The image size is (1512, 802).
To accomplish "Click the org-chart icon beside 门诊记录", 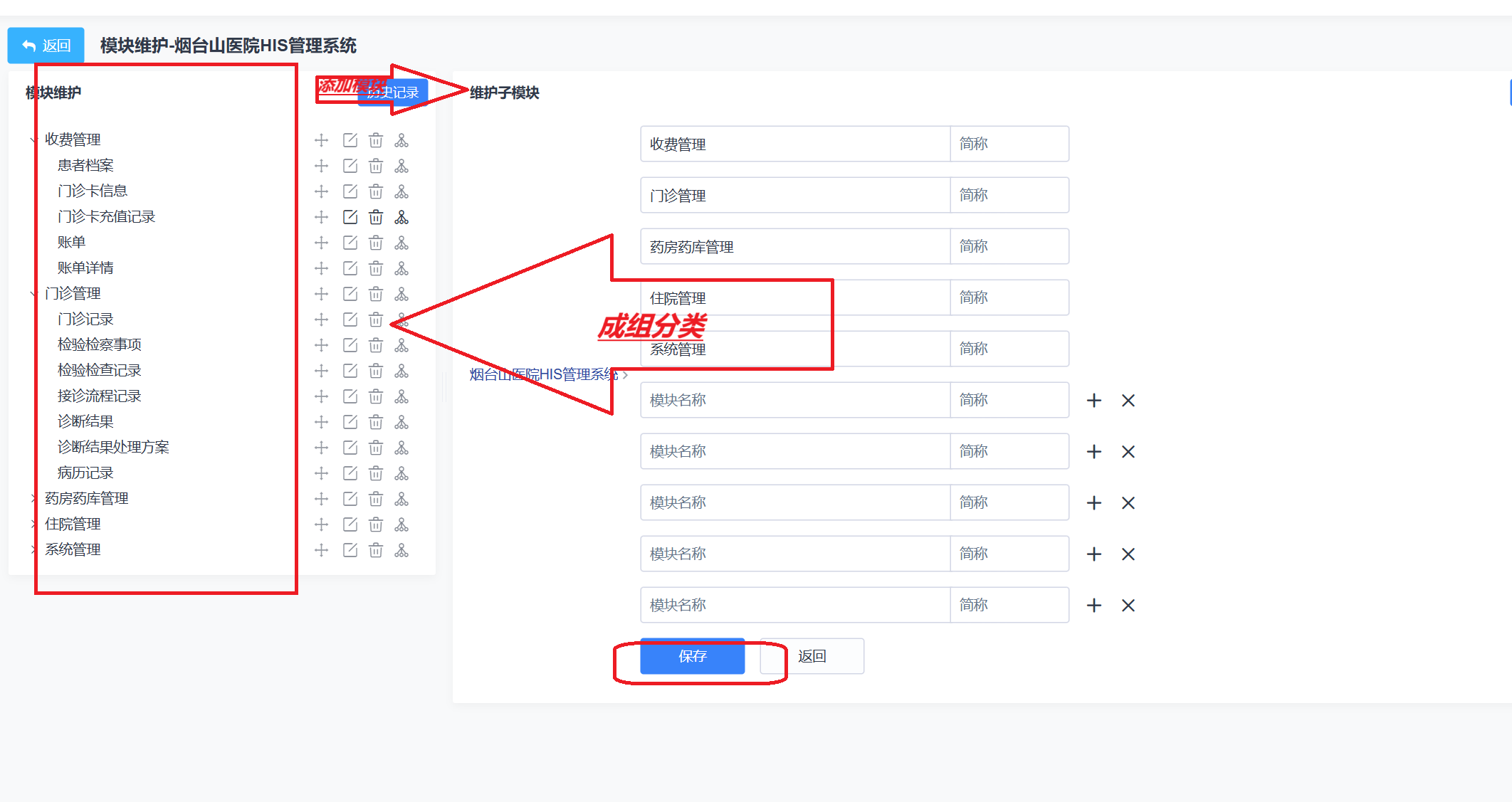I will point(402,319).
